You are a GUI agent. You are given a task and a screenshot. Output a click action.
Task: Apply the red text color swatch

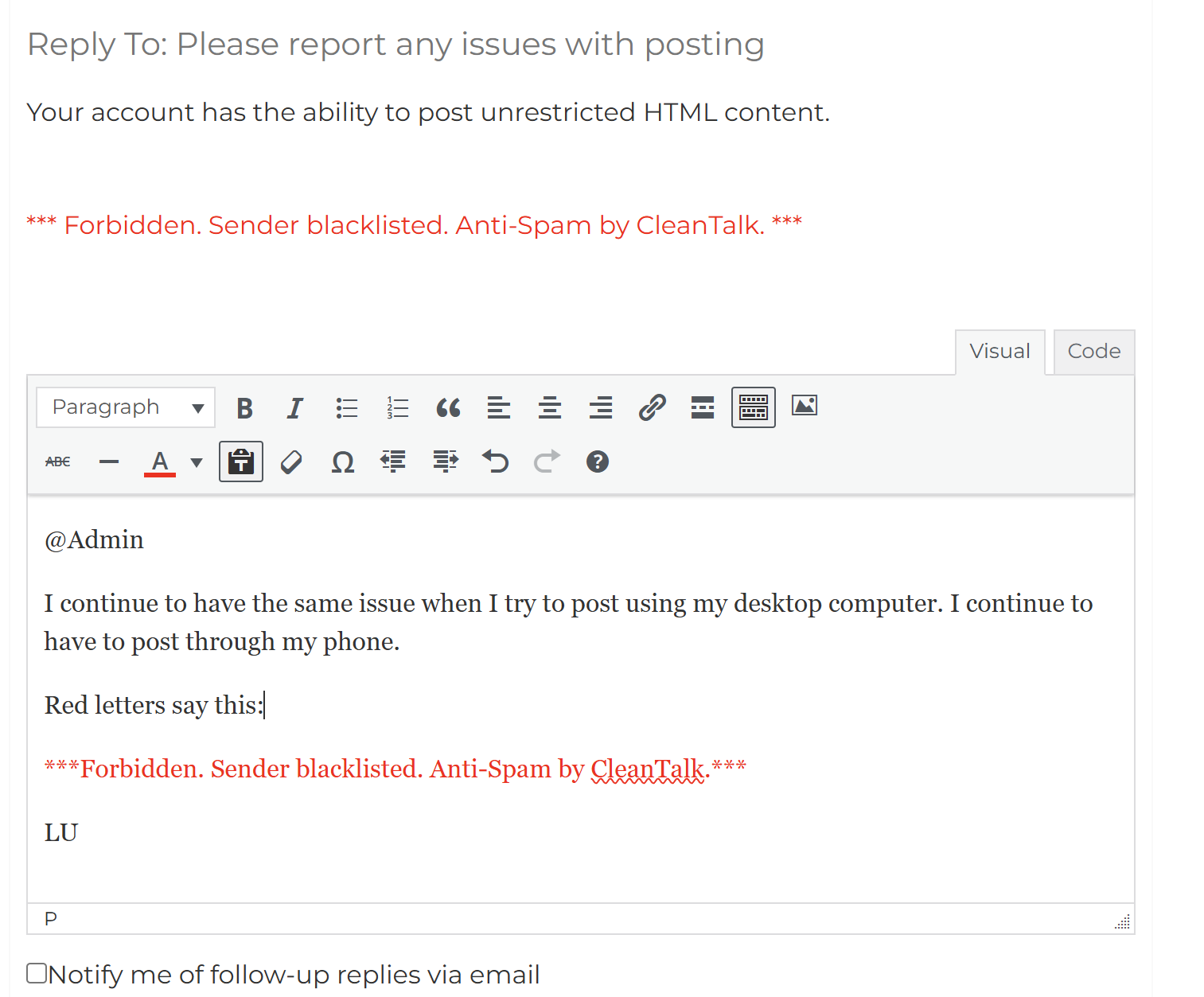pyautogui.click(x=160, y=462)
